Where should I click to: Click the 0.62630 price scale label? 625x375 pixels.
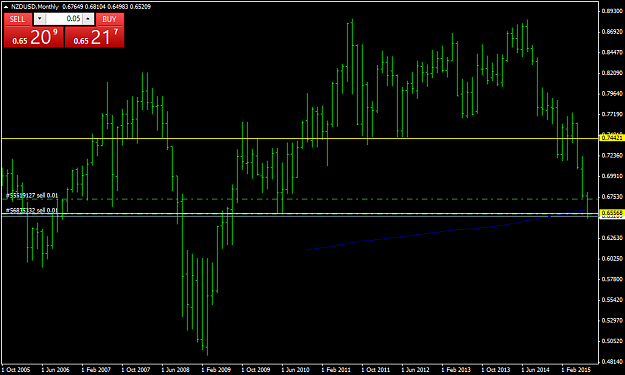tap(612, 238)
